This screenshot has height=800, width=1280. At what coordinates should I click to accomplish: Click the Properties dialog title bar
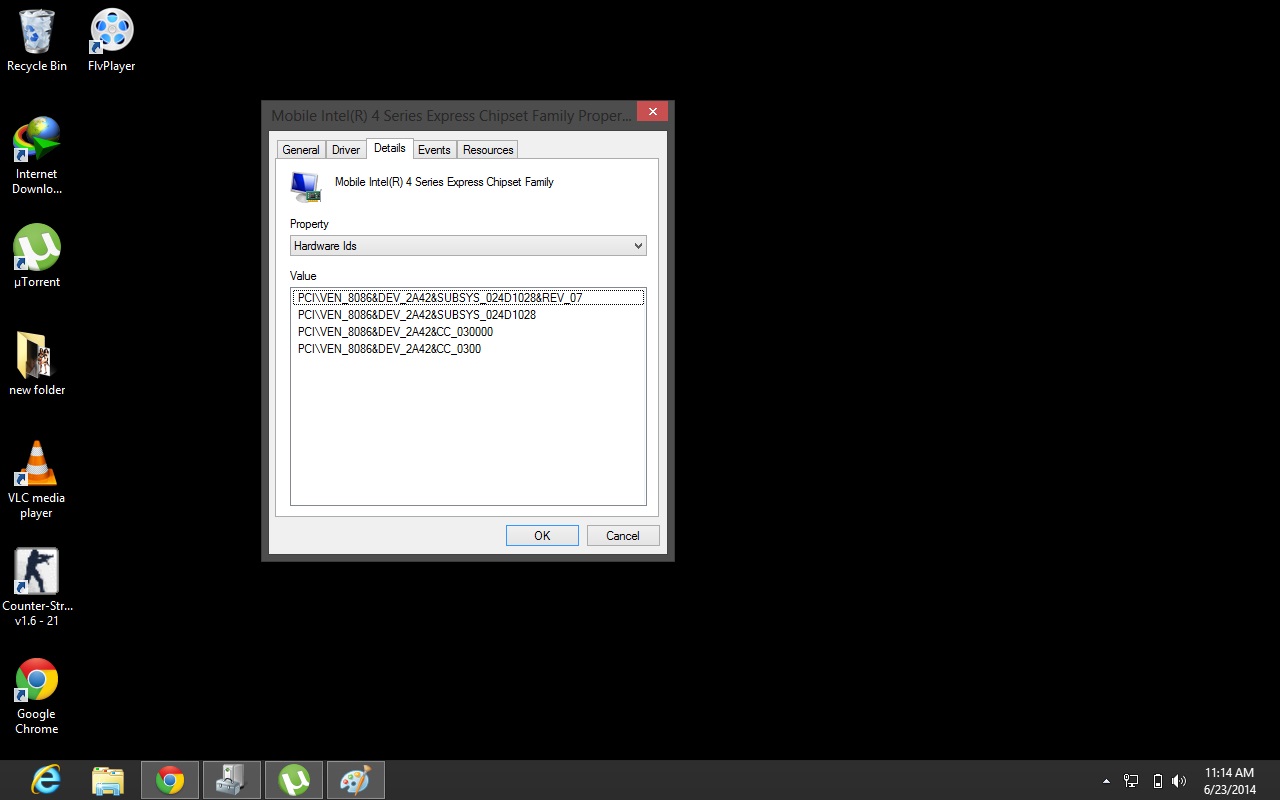click(450, 115)
